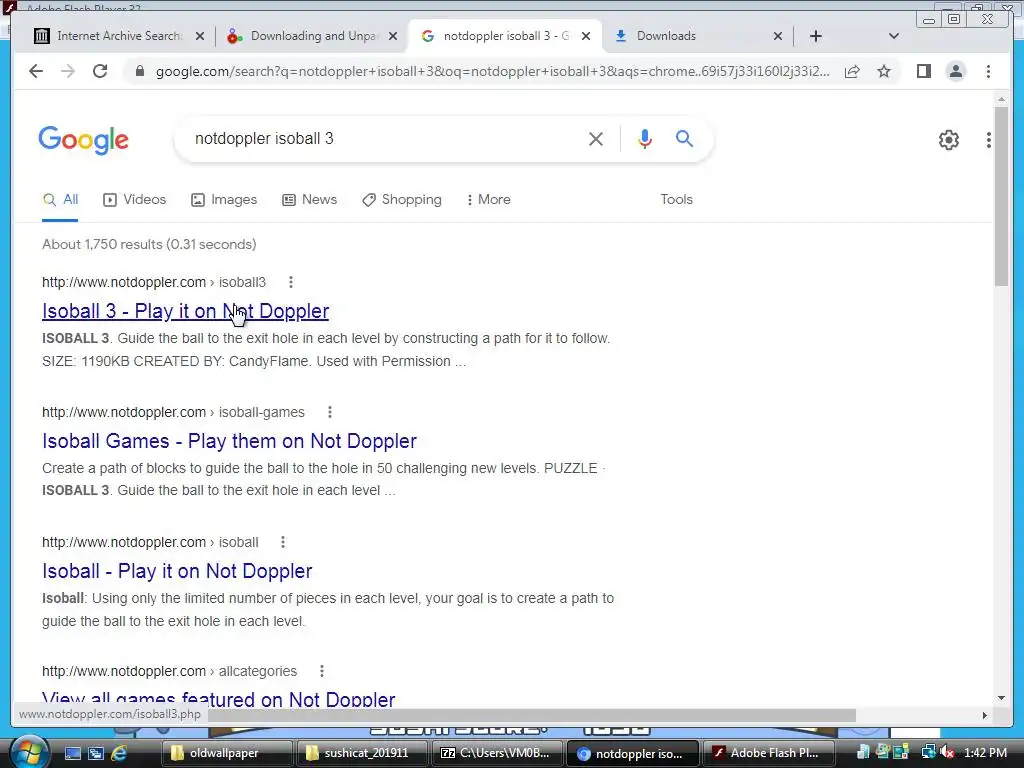Click About 1,750 results text
The height and width of the screenshot is (768, 1024).
coord(149,244)
